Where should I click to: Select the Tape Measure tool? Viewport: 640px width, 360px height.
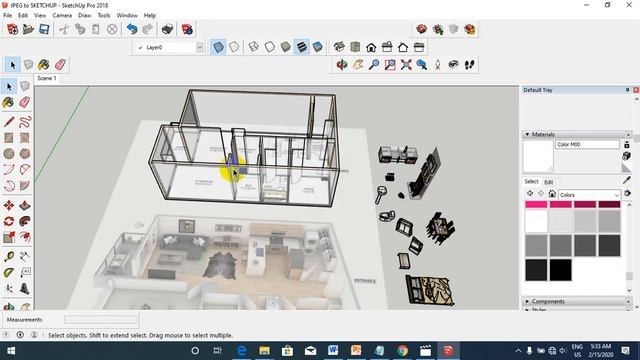(9, 256)
